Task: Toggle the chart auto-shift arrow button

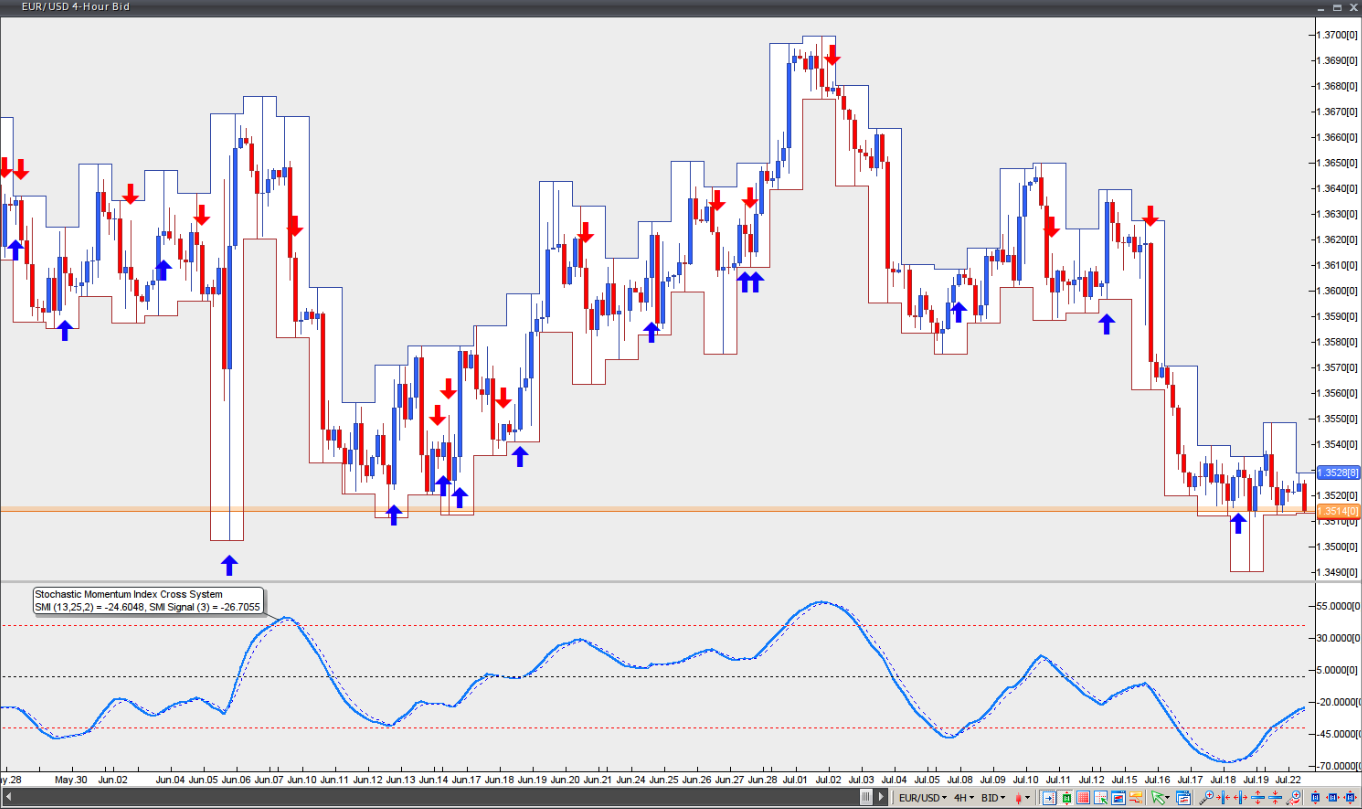Action: click(x=1048, y=797)
